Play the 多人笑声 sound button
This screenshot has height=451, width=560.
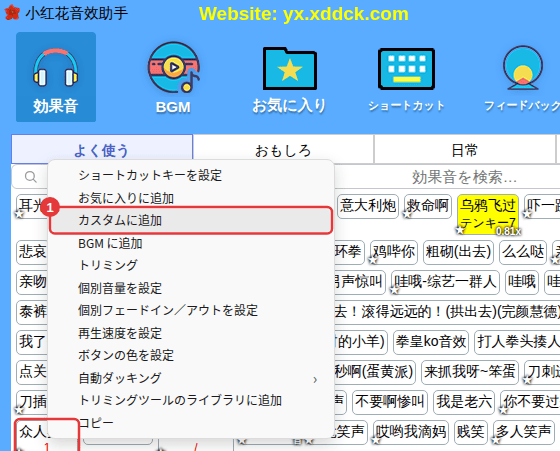524,432
